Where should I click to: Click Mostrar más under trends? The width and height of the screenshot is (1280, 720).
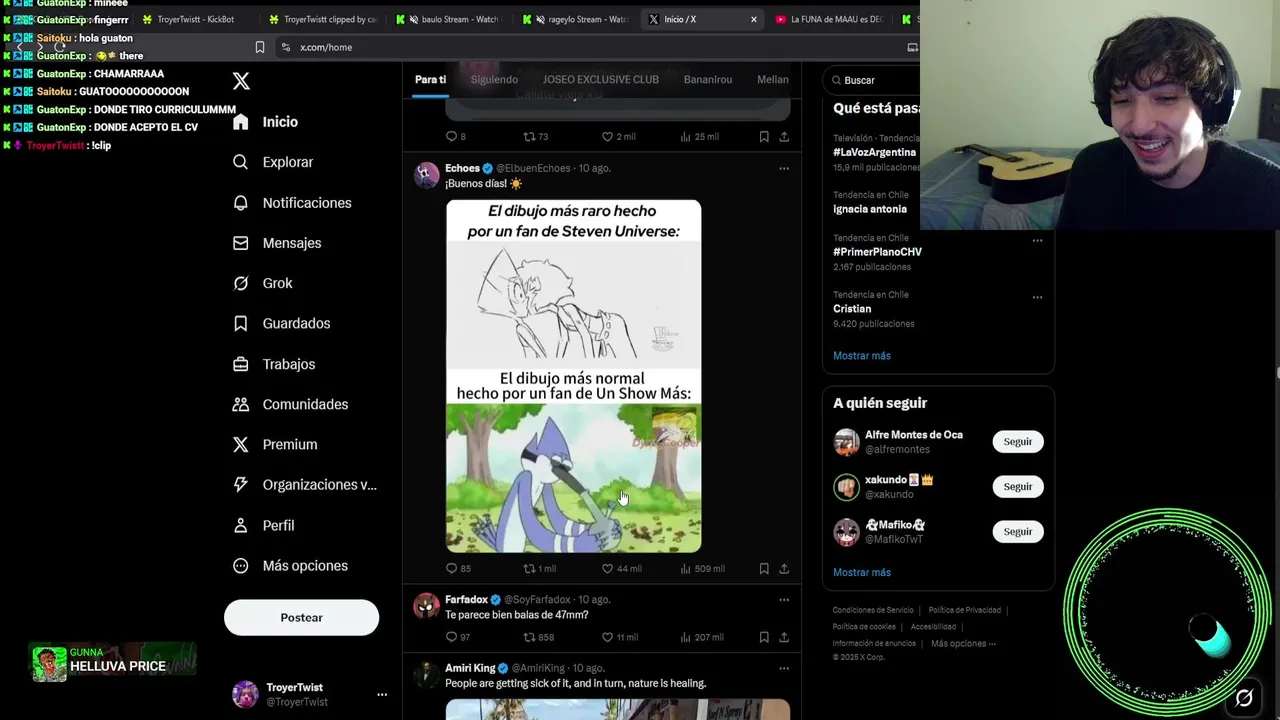point(862,356)
